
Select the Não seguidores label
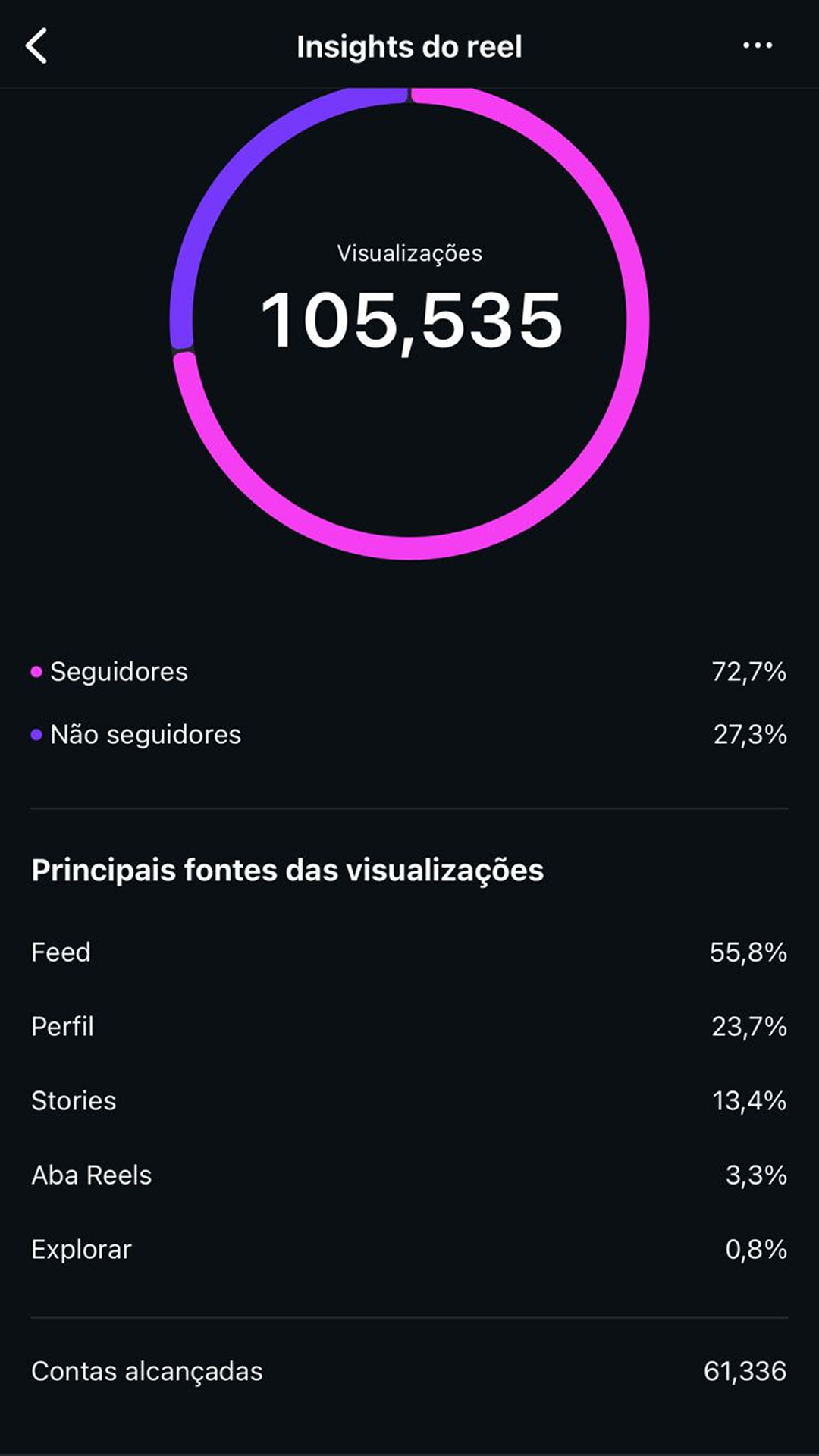[x=146, y=735]
